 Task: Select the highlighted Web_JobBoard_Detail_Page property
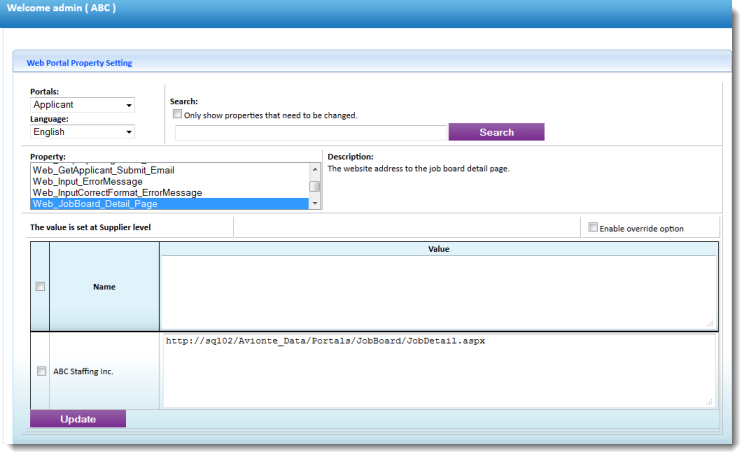click(x=95, y=204)
